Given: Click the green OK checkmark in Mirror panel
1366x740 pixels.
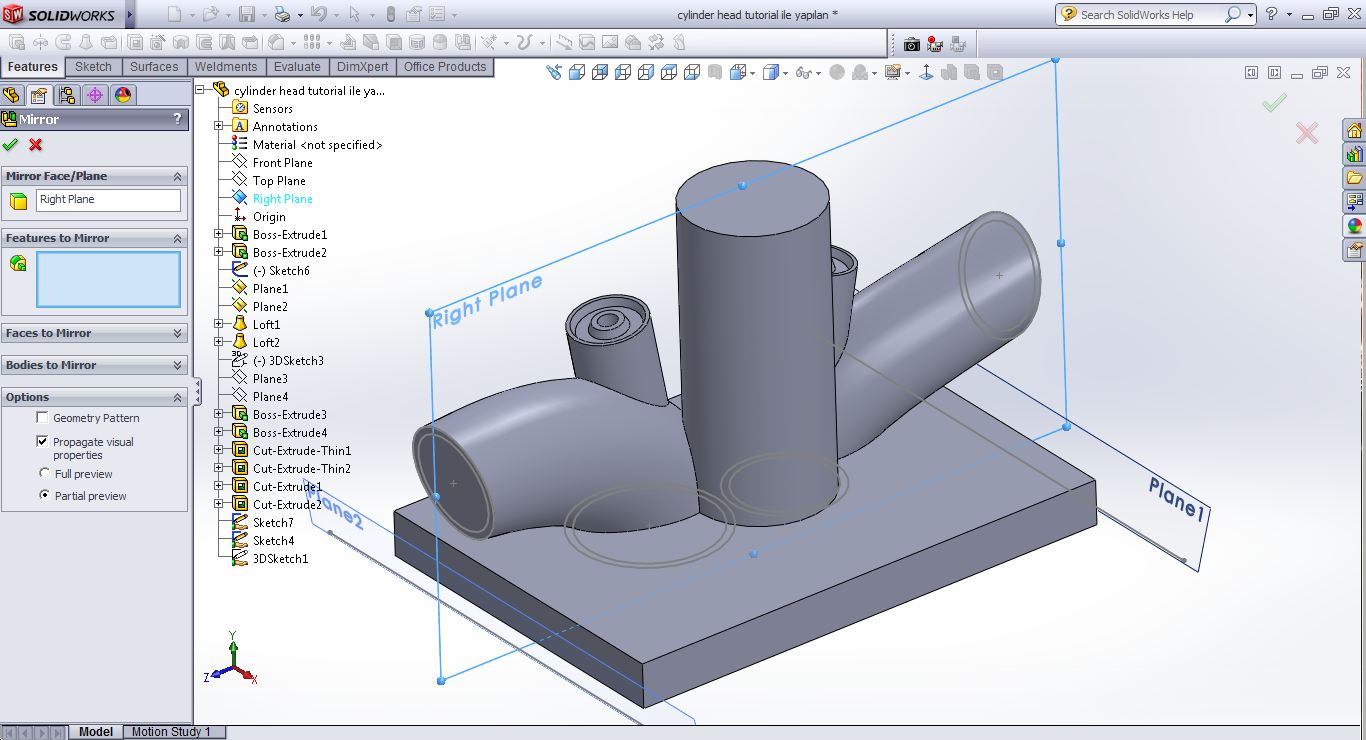Looking at the screenshot, I should pos(11,145).
